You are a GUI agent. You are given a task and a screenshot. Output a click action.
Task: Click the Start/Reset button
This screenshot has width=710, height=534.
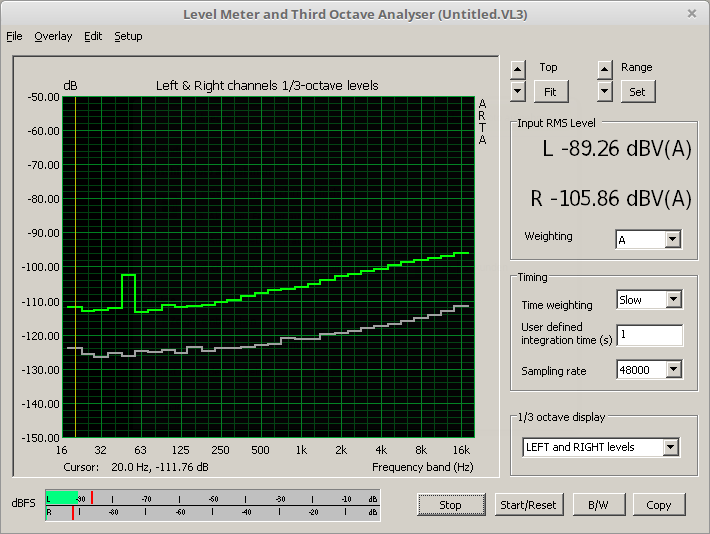529,505
